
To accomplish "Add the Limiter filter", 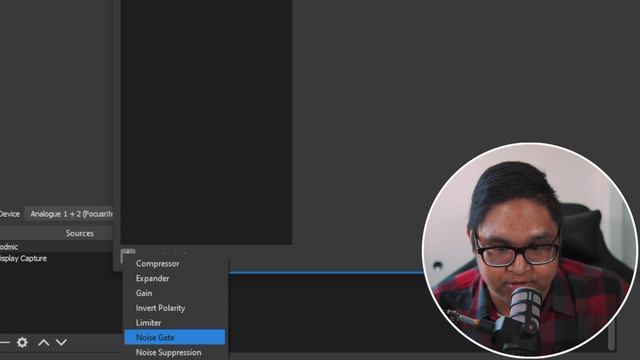I will (175, 322).
